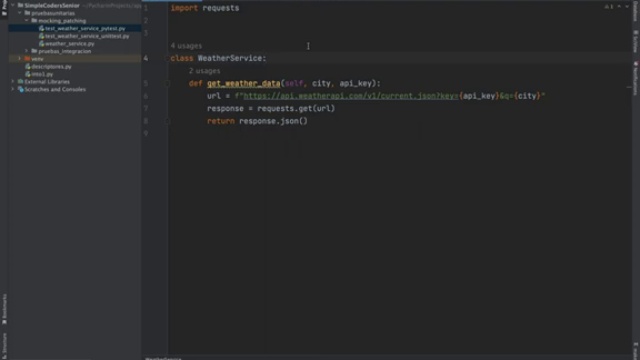The width and height of the screenshot is (640, 360).
Task: Click line number 9 in gutter
Action: (x=146, y=133)
